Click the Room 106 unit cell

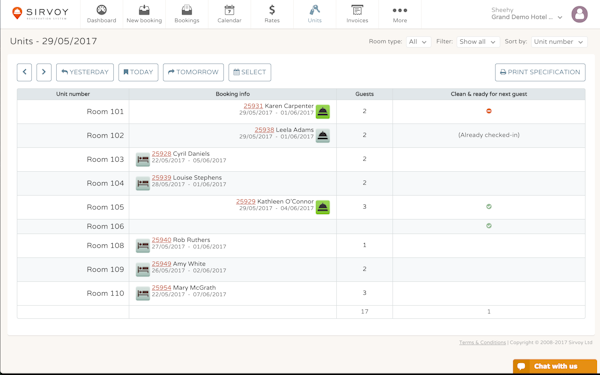pos(73,227)
